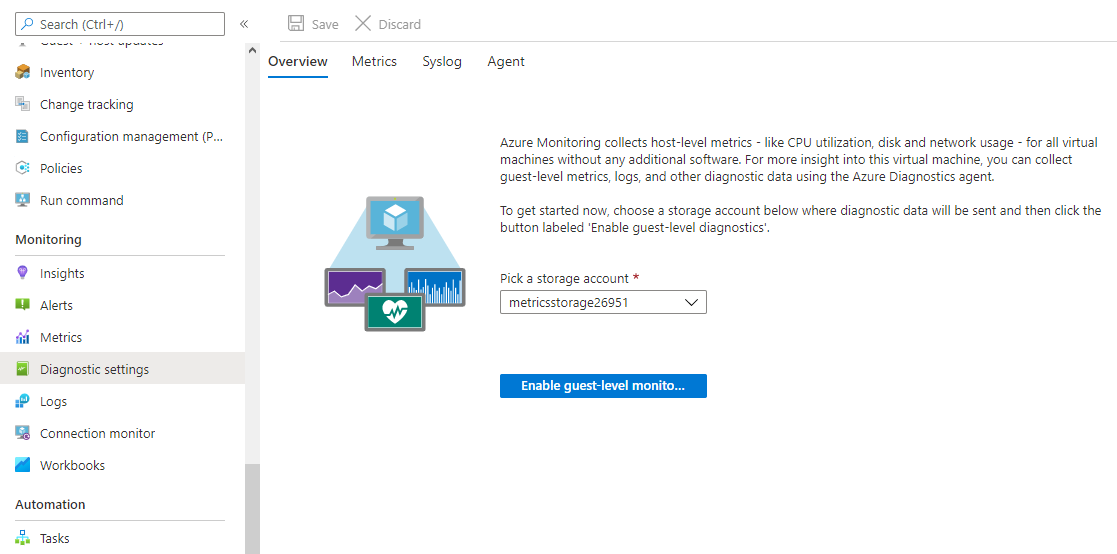The width and height of the screenshot is (1117, 554).
Task: Click the Diagnostic settings icon
Action: click(23, 370)
